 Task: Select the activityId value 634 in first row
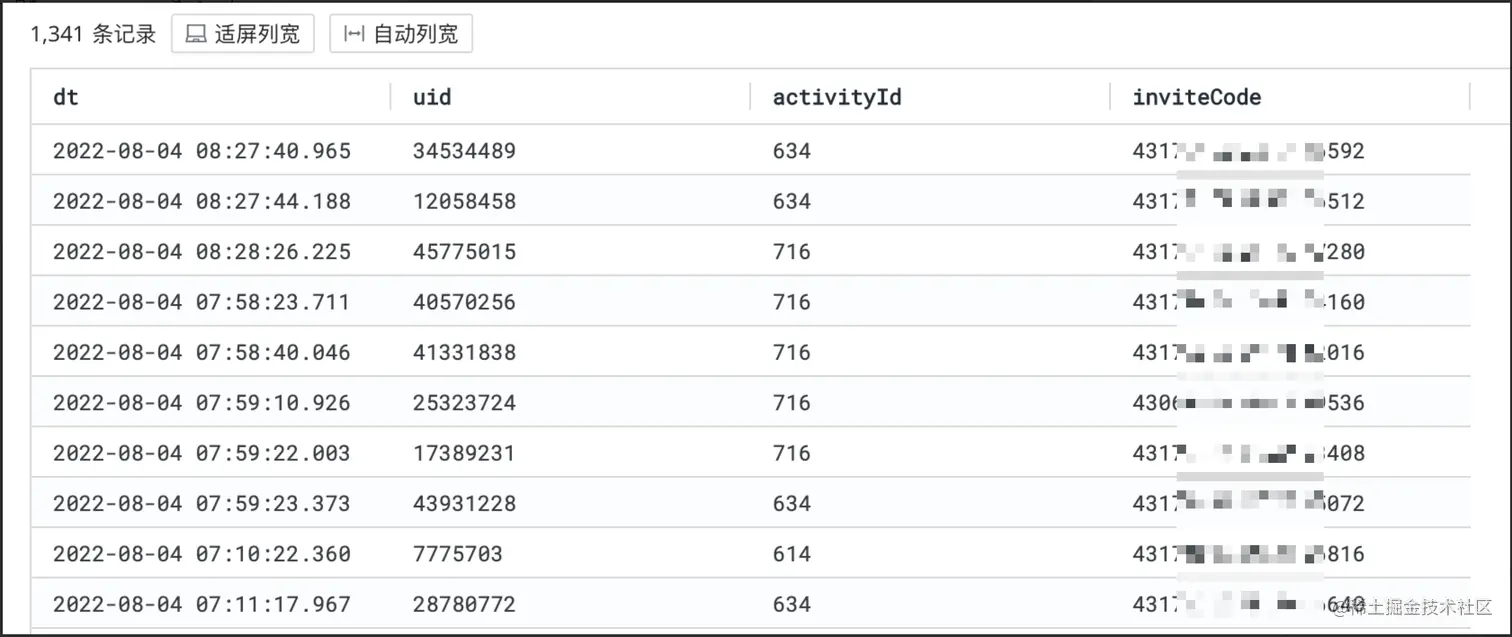[791, 150]
